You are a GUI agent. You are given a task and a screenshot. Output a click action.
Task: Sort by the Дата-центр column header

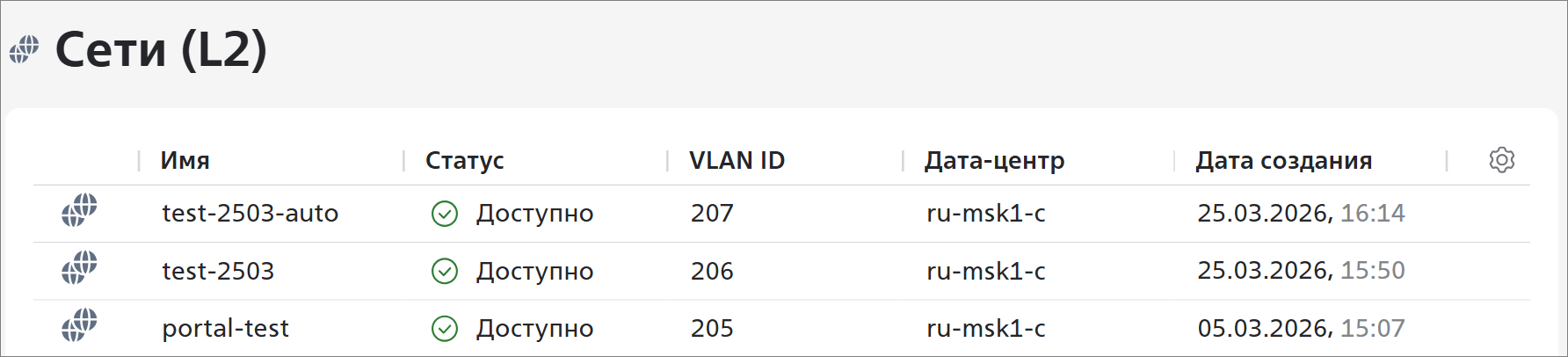point(994,161)
